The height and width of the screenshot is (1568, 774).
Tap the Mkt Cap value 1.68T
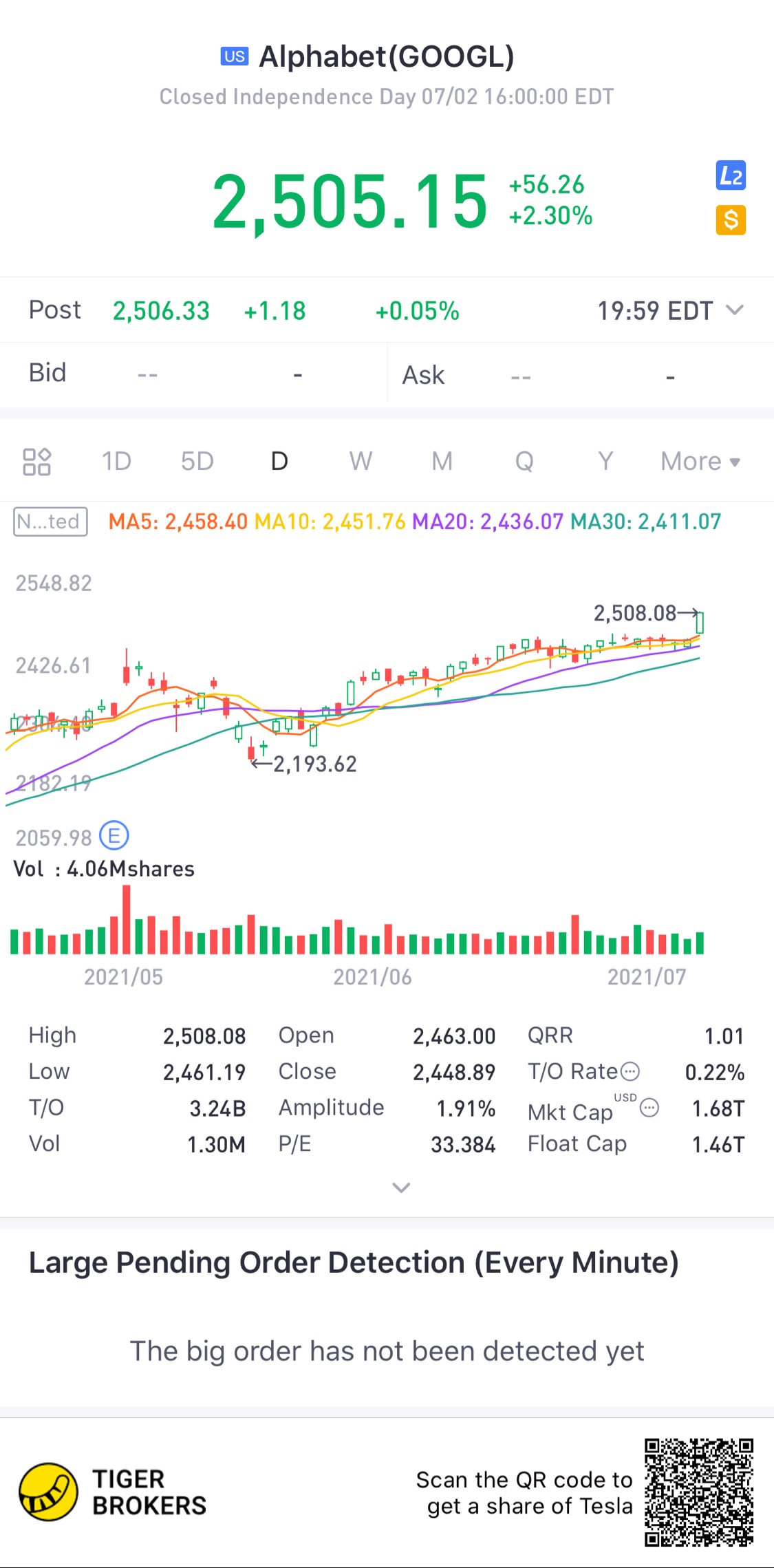point(718,1108)
